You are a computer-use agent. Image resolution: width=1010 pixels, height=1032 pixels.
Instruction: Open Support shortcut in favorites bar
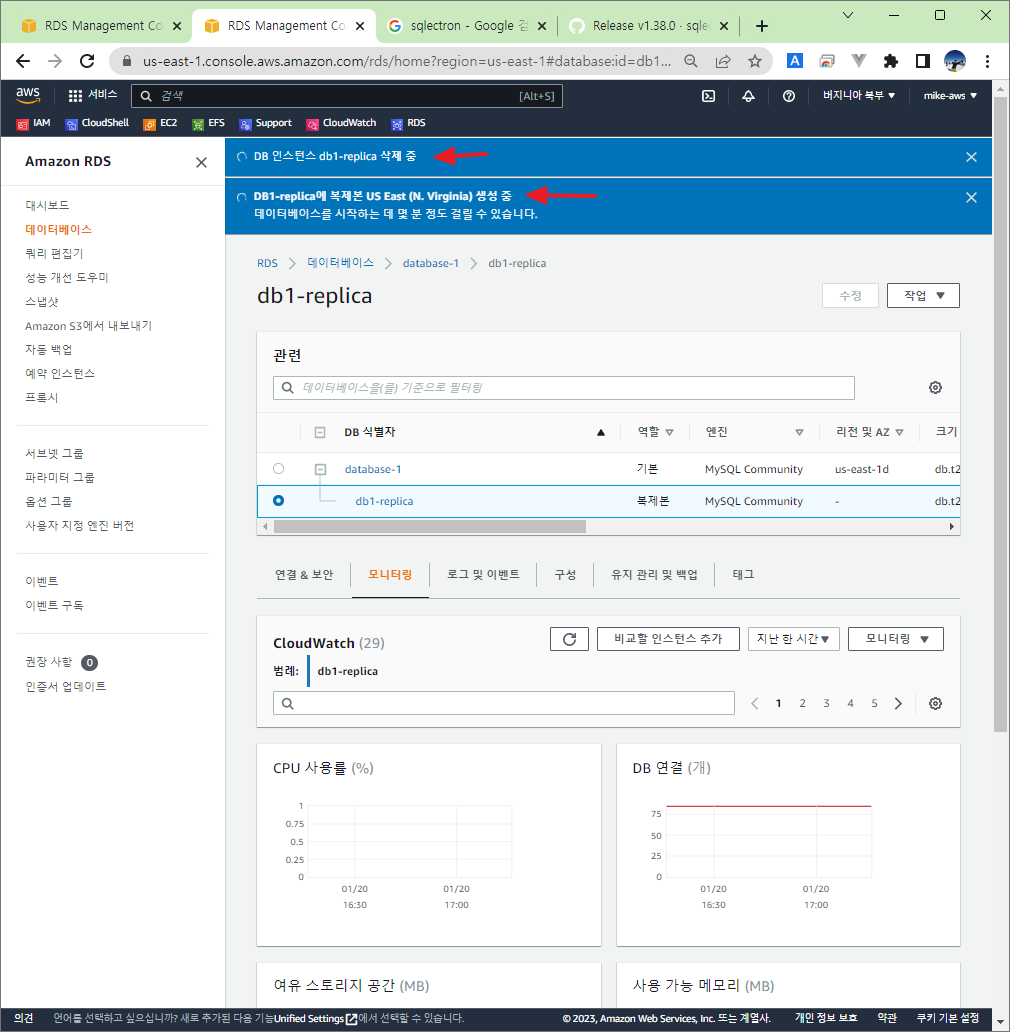coord(265,123)
